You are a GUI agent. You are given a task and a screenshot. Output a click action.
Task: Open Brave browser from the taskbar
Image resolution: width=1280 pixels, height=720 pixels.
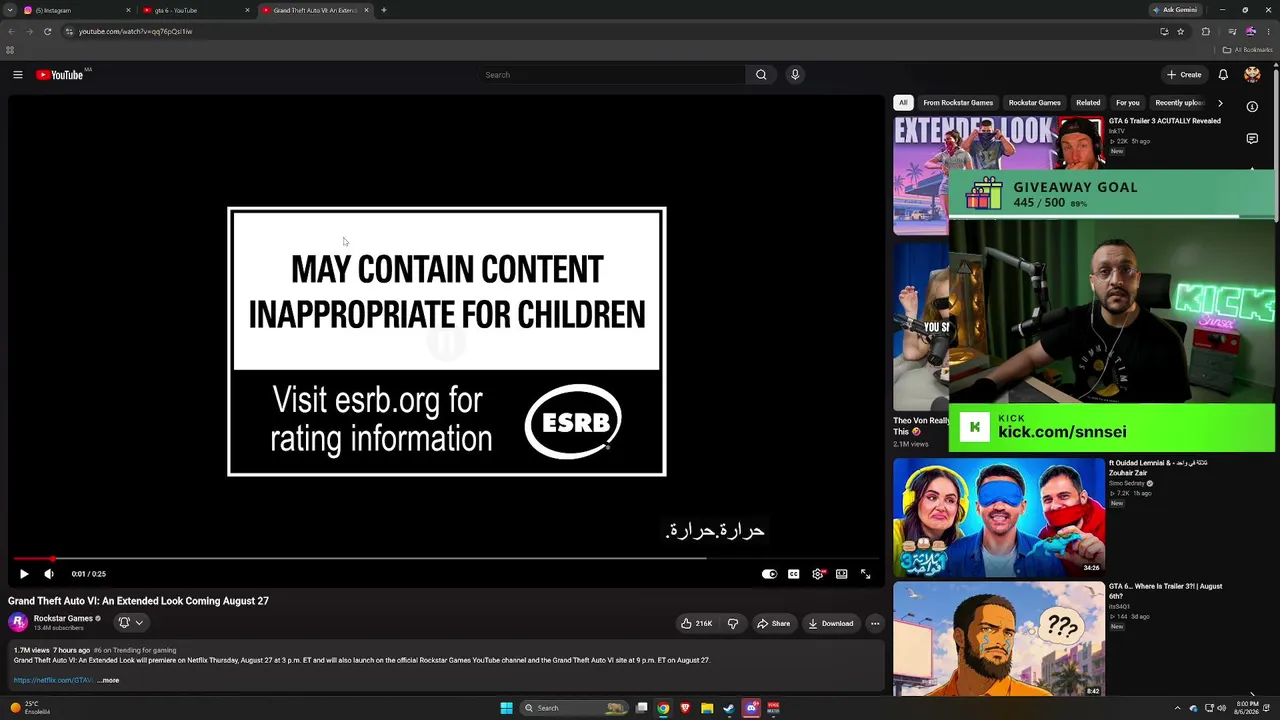(x=685, y=708)
